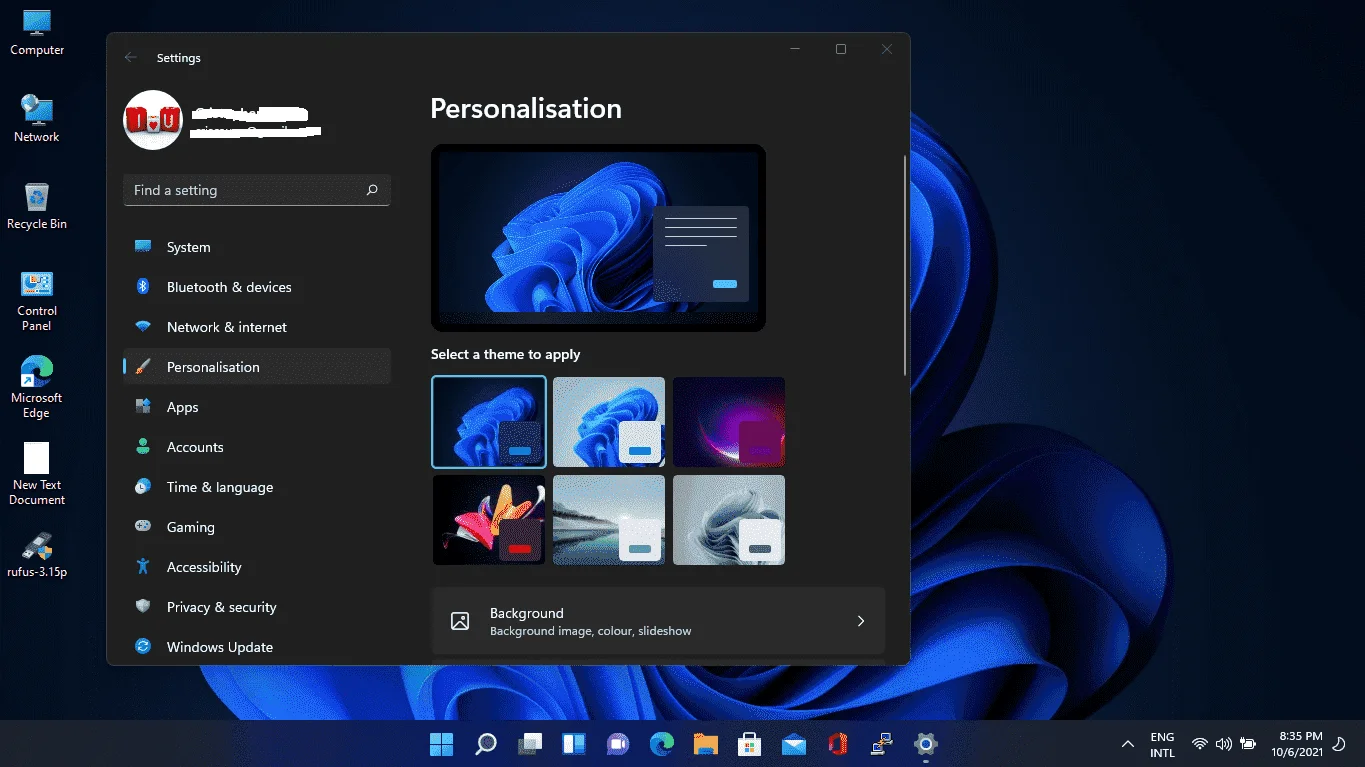
Task: Open taskbar Search
Action: coord(486,744)
